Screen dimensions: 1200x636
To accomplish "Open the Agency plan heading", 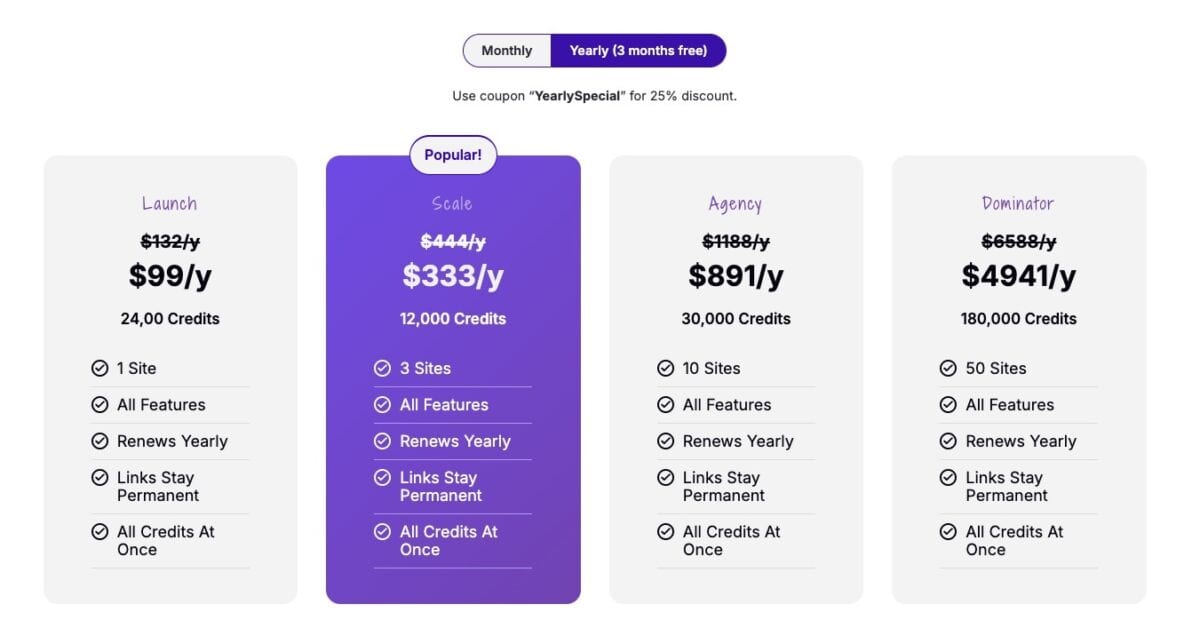I will (x=735, y=205).
